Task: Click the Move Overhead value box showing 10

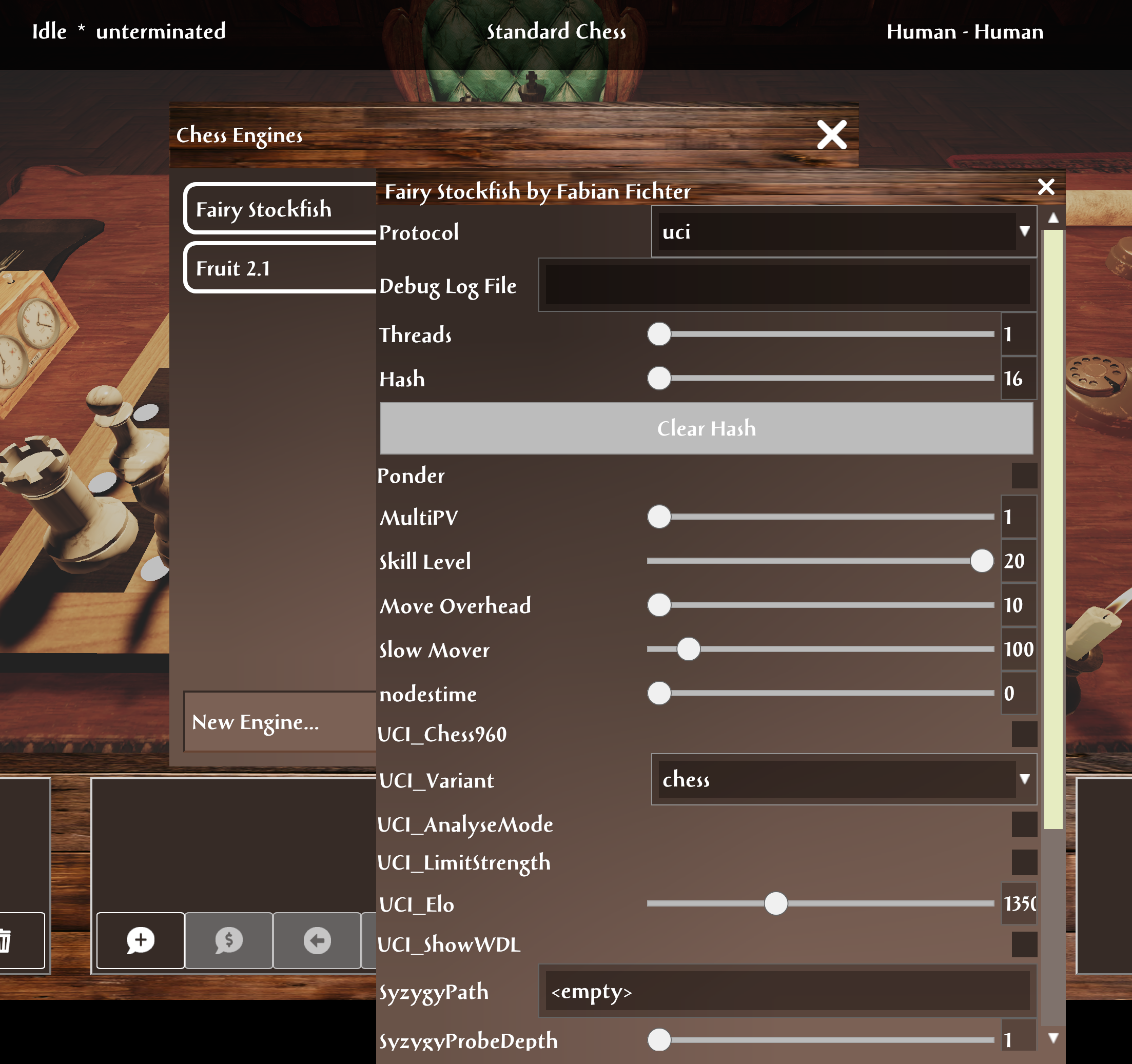Action: (x=1019, y=604)
